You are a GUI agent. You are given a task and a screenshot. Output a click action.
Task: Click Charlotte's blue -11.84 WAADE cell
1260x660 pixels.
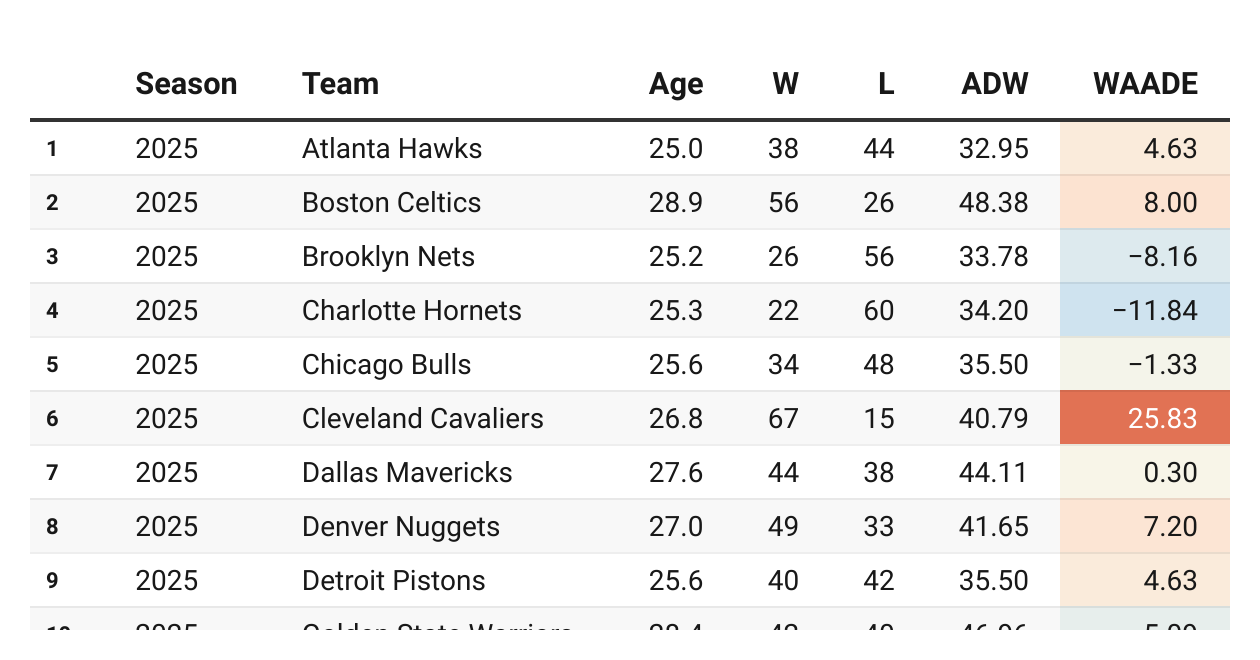pos(1145,310)
